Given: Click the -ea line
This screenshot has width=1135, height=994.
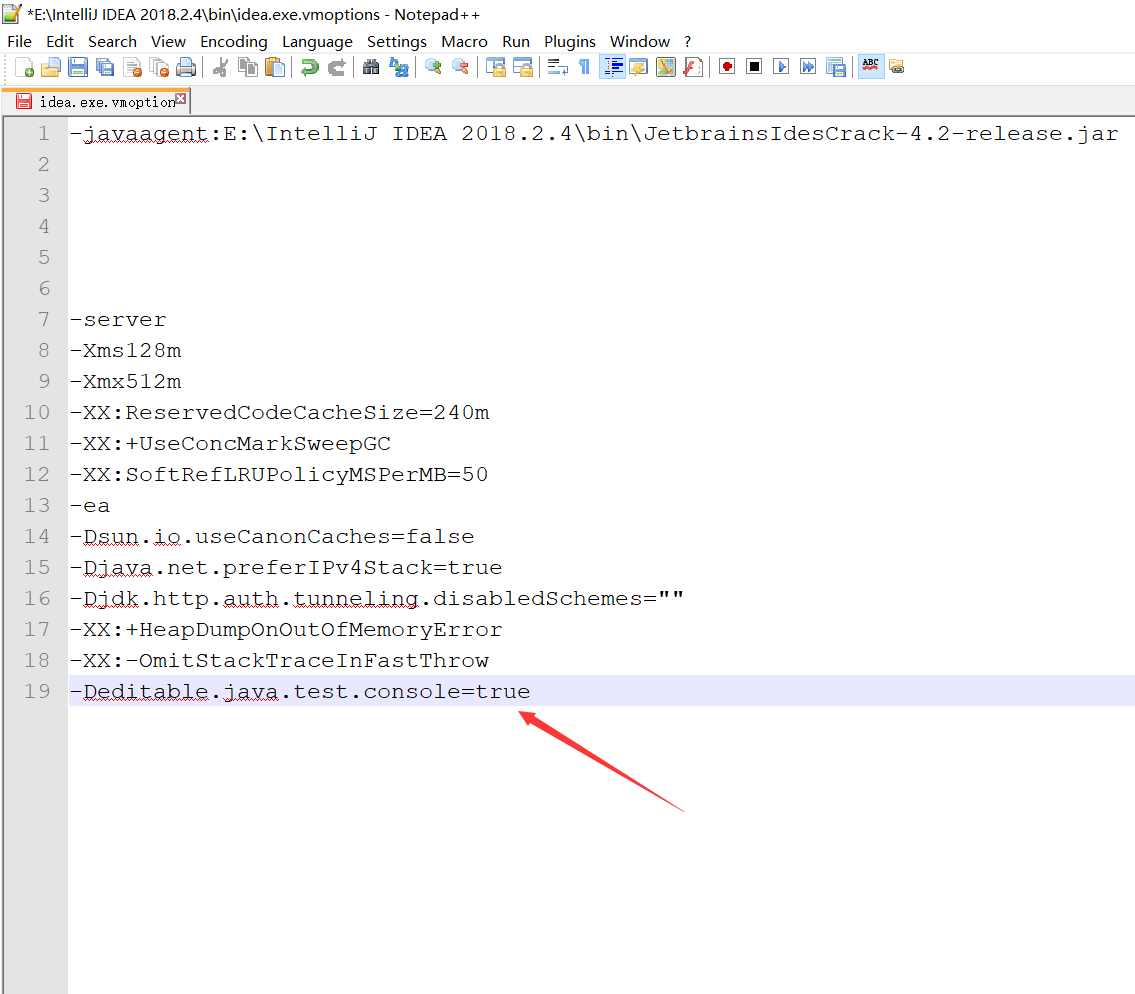Looking at the screenshot, I should click(x=90, y=506).
